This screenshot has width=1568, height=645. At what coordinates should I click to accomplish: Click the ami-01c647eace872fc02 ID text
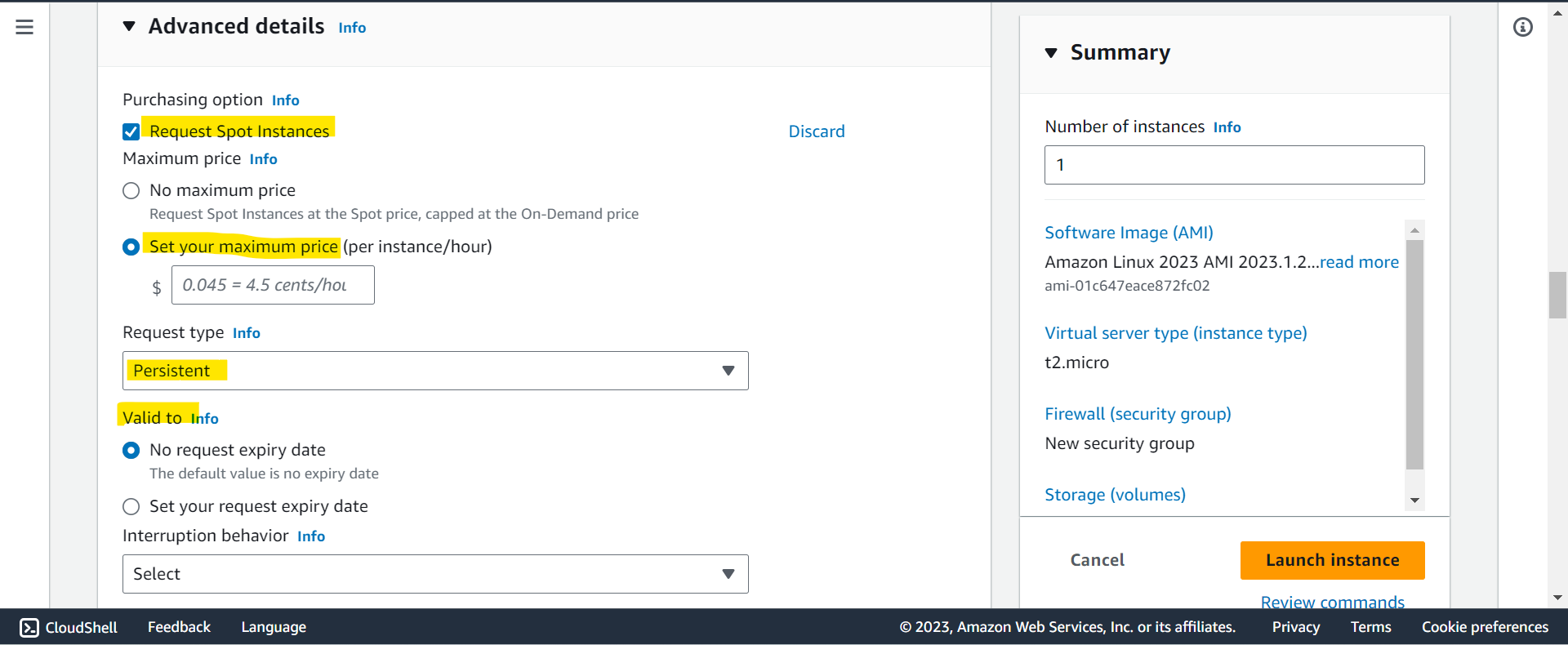1127,286
